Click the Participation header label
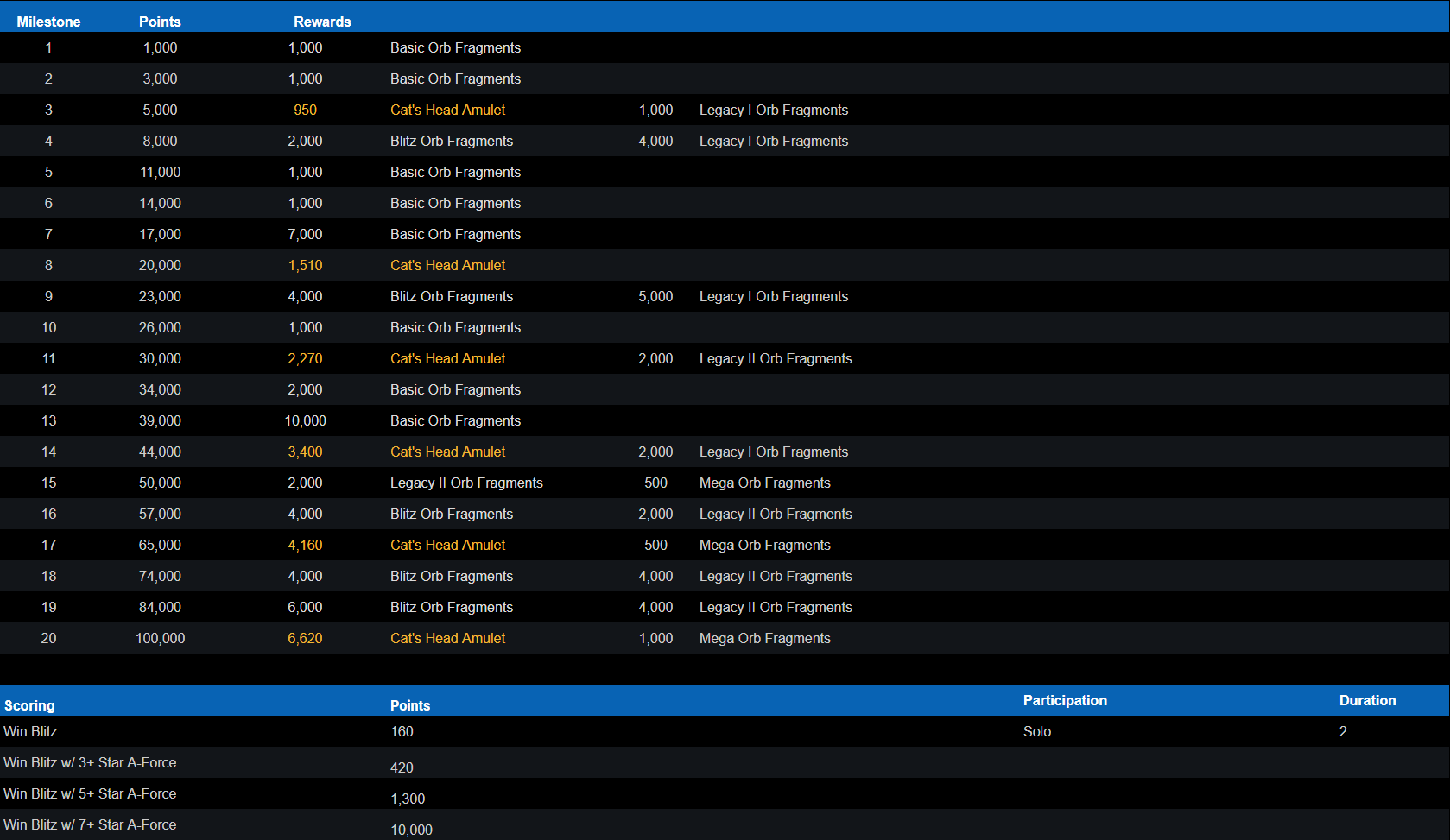The image size is (1450, 840). click(x=1065, y=700)
